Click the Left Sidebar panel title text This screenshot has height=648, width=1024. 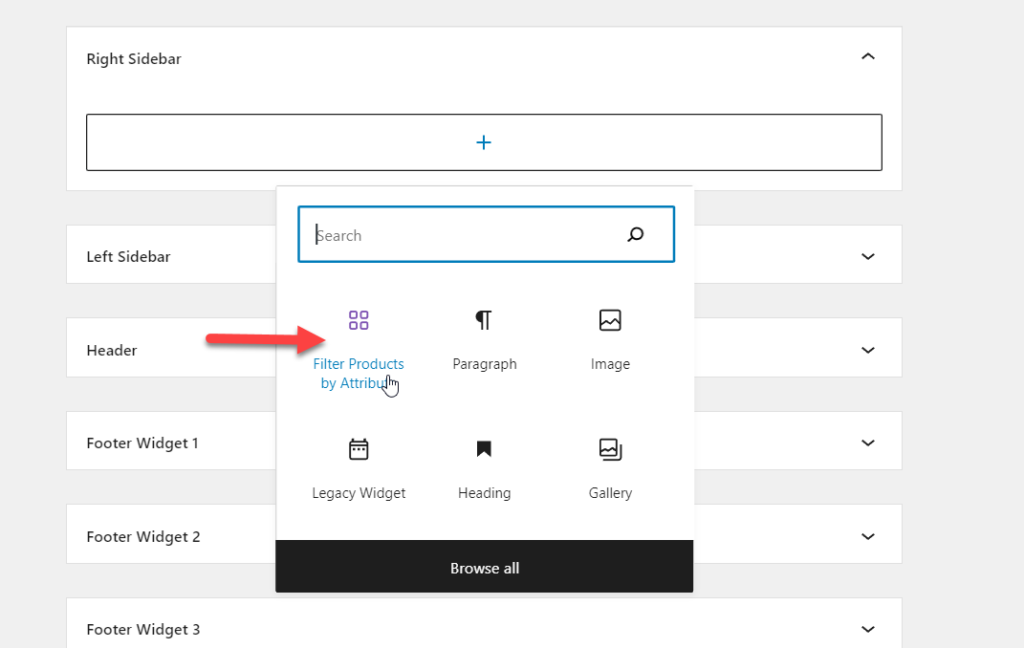[128, 257]
